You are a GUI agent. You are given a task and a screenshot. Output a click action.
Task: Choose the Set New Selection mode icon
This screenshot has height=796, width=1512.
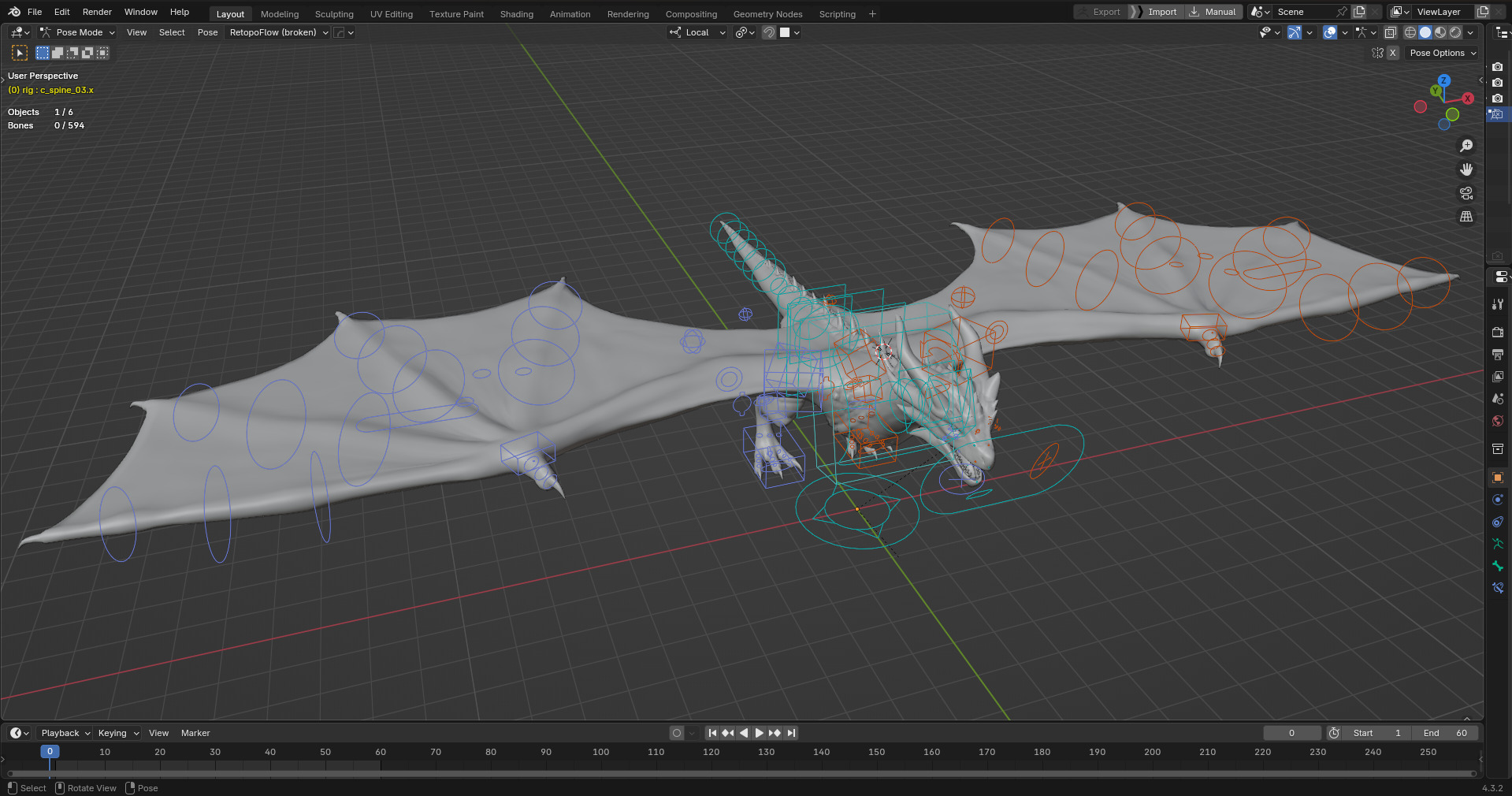[x=43, y=53]
